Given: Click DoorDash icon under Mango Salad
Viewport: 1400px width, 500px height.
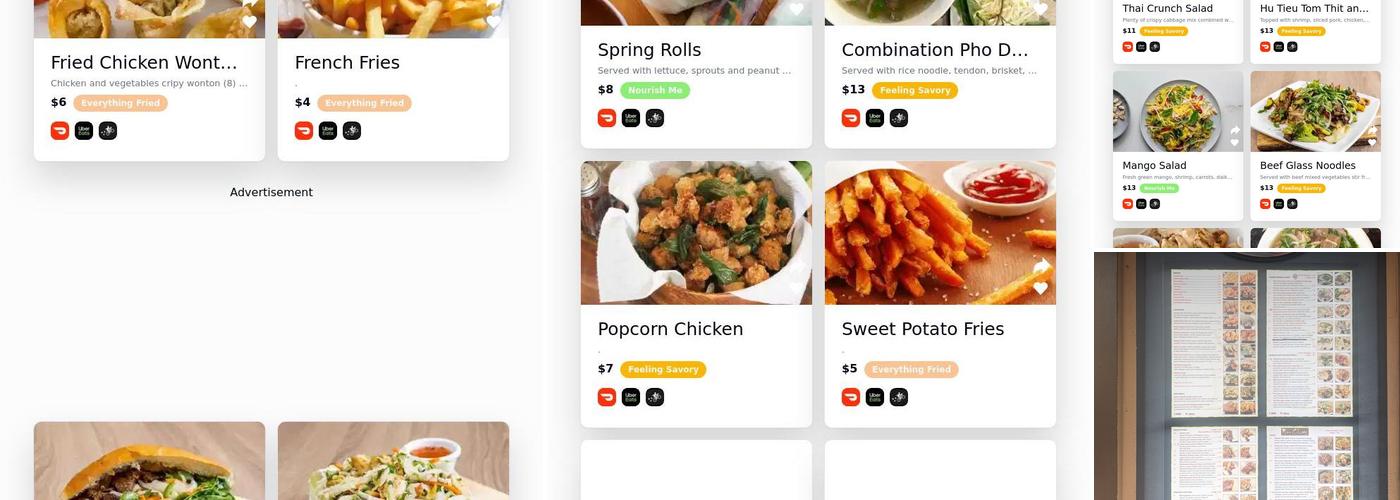Looking at the screenshot, I should tap(1128, 204).
